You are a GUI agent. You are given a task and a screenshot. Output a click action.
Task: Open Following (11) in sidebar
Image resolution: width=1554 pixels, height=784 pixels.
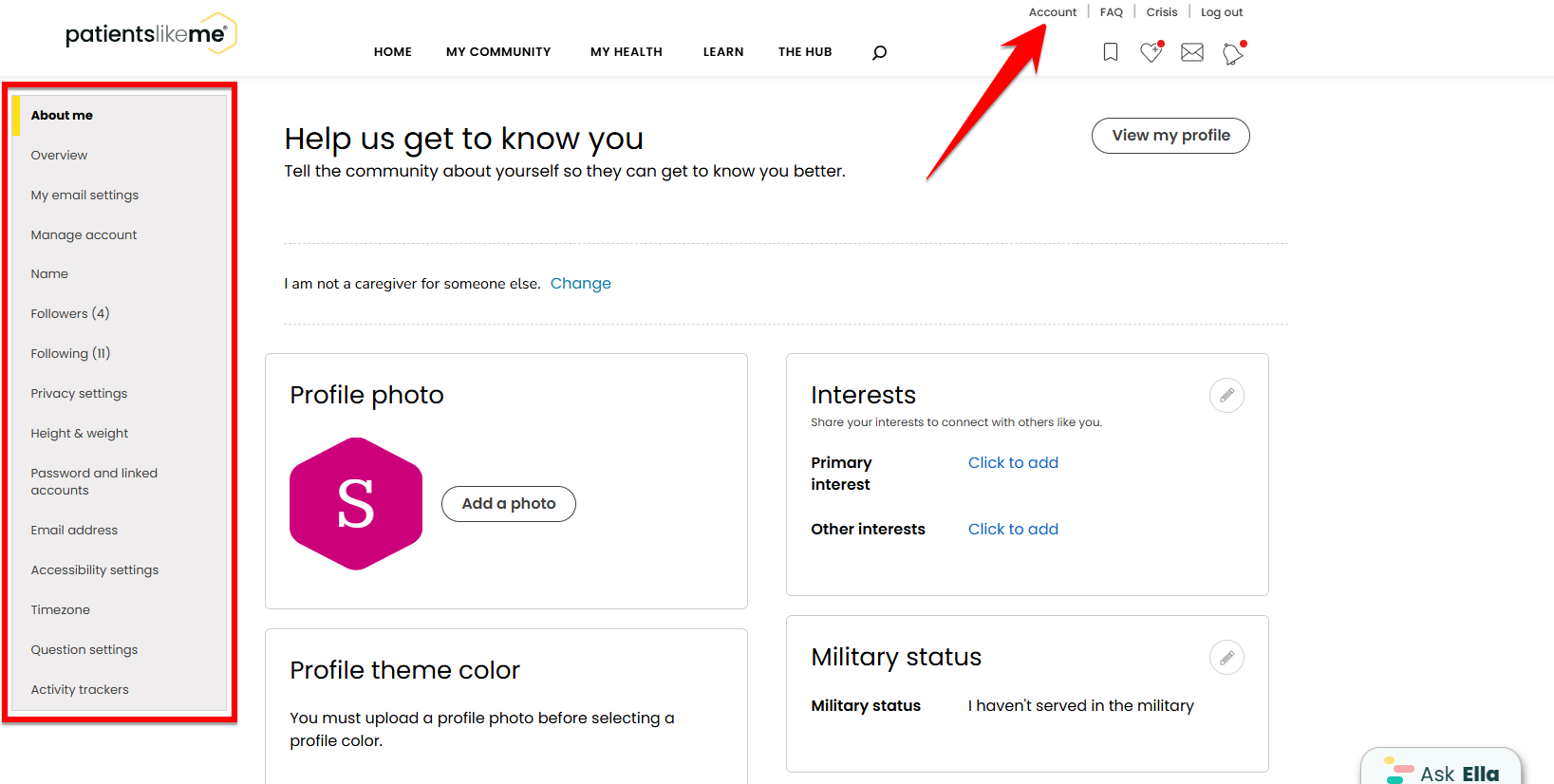click(x=70, y=354)
